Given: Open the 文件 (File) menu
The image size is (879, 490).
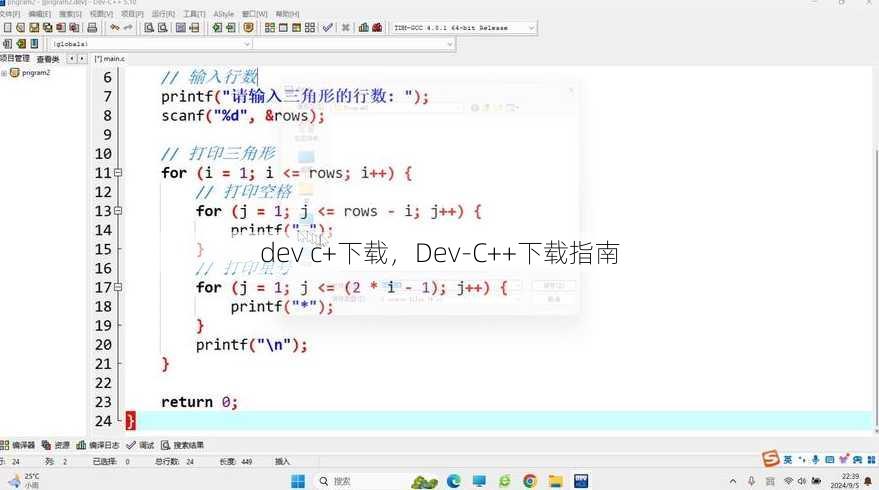Looking at the screenshot, I should pos(10,13).
